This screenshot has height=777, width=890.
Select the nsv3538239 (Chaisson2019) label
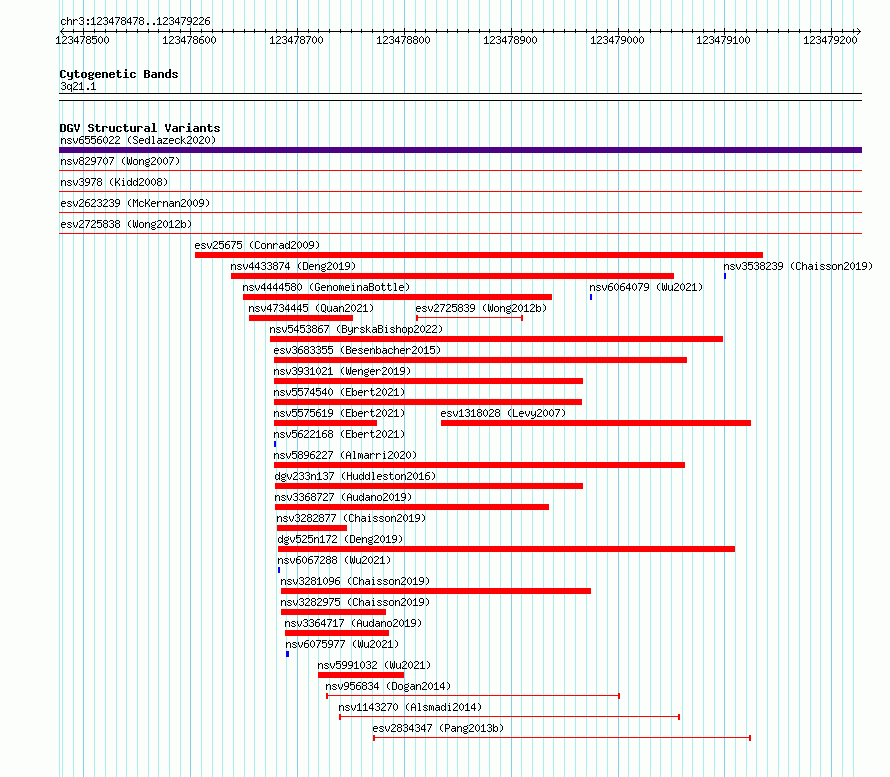tap(798, 266)
